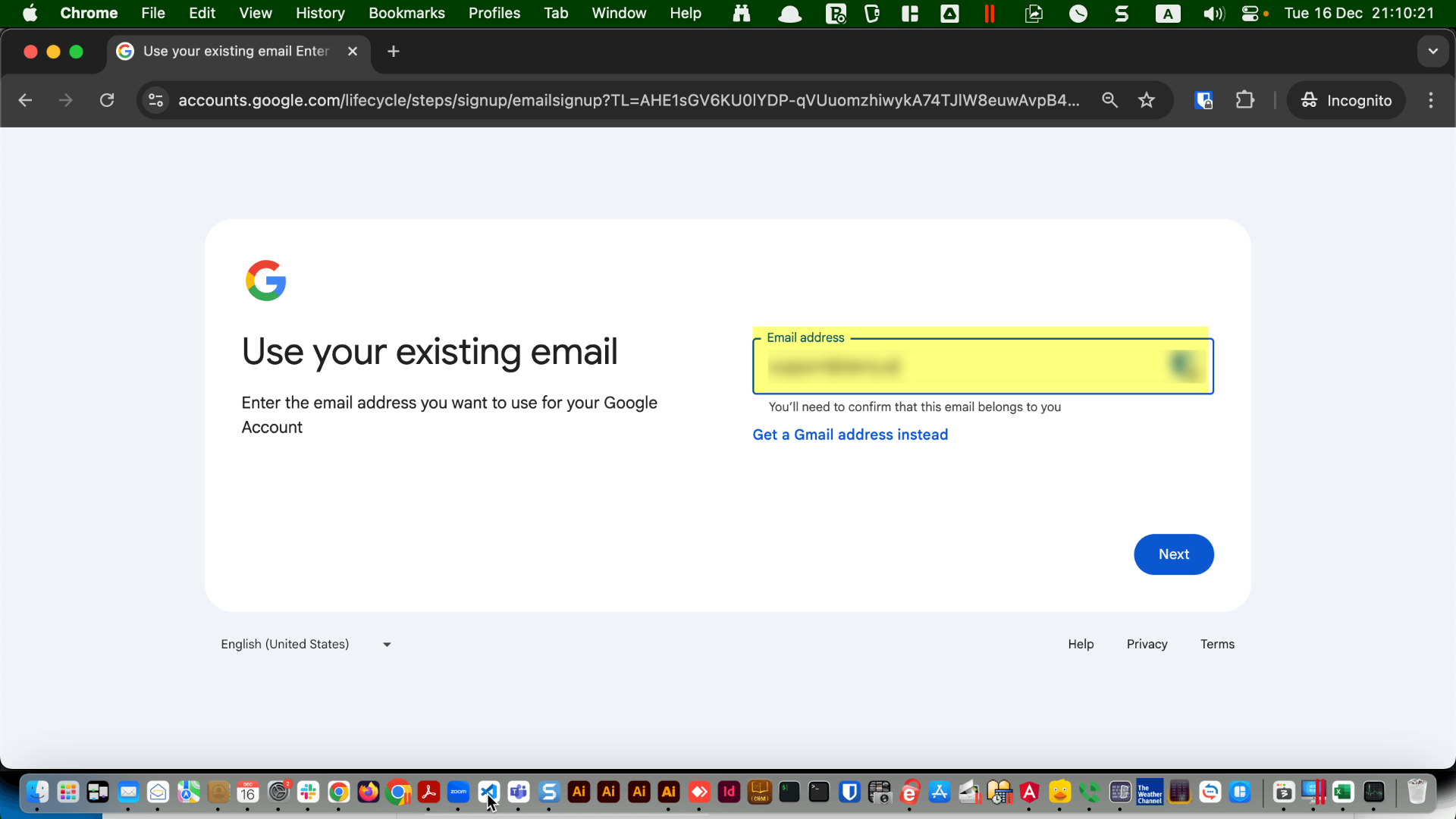Open Firefox from the Dock

[x=369, y=792]
